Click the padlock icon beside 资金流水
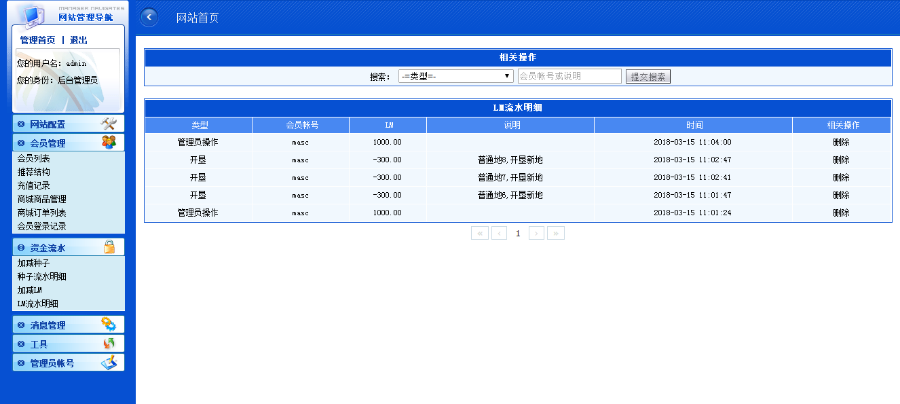Image resolution: width=900 pixels, height=404 pixels. (109, 247)
